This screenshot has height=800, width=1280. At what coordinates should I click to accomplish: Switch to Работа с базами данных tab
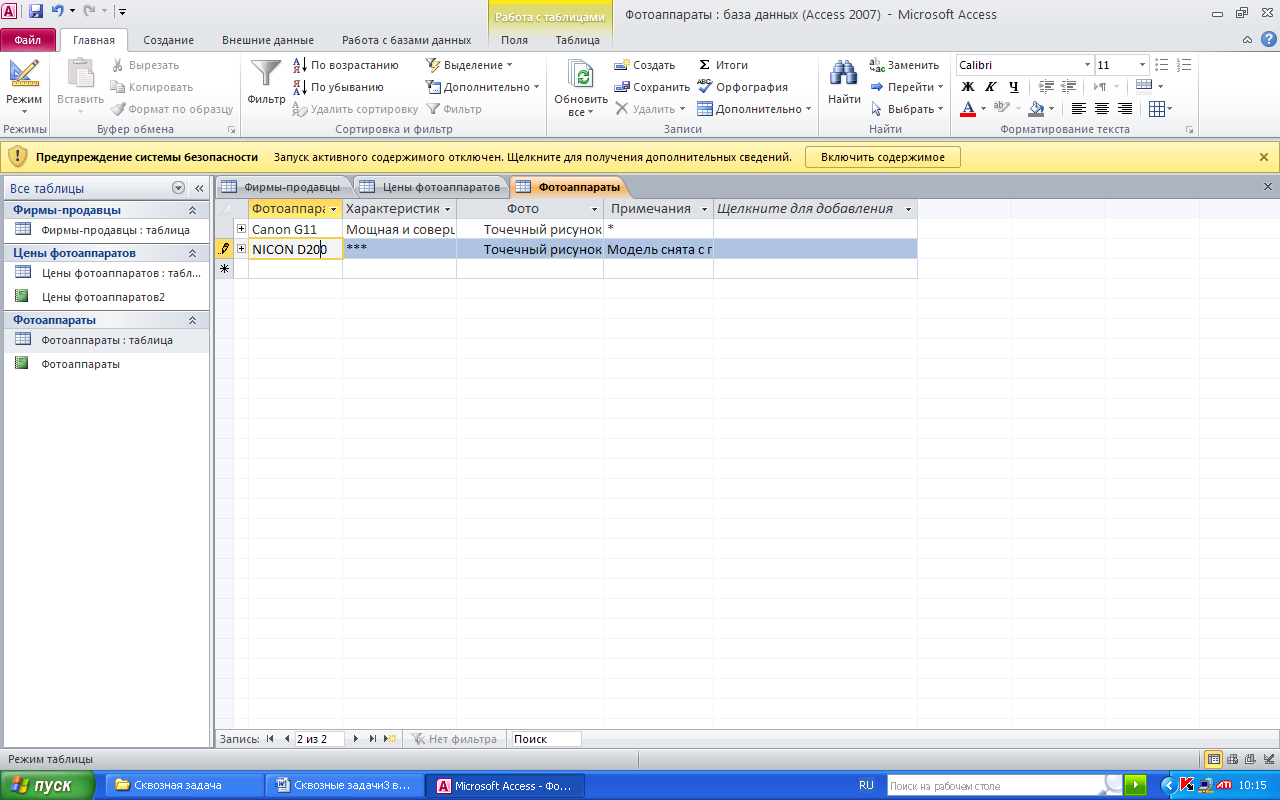(406, 40)
